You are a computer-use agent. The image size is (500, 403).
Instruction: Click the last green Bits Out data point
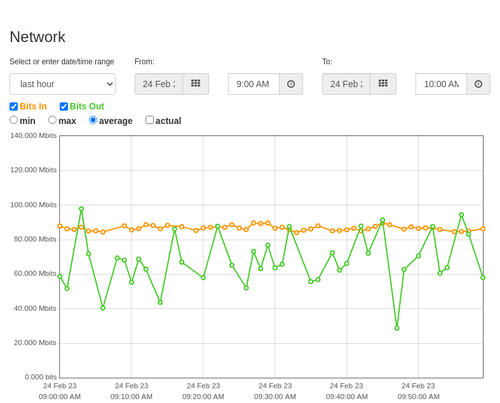coord(483,277)
